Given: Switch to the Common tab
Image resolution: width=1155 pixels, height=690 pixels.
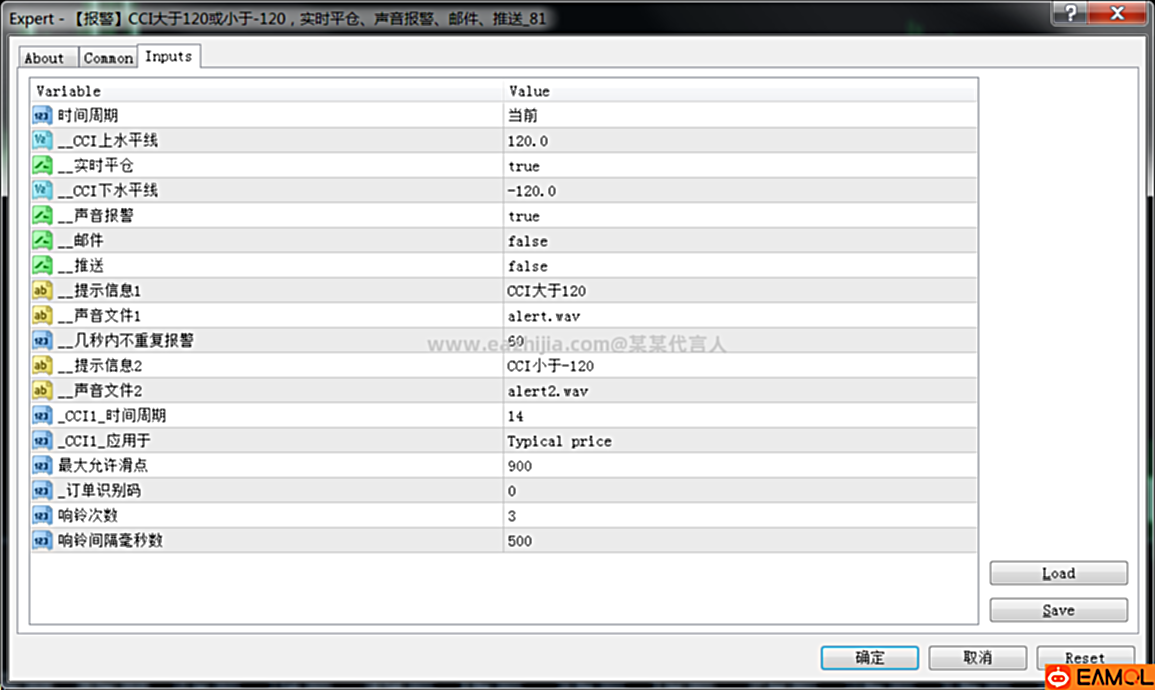Looking at the screenshot, I should click(108, 58).
